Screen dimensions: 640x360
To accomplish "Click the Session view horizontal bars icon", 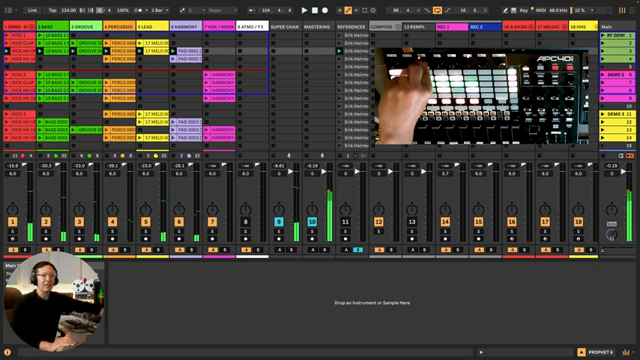I will point(632,10).
